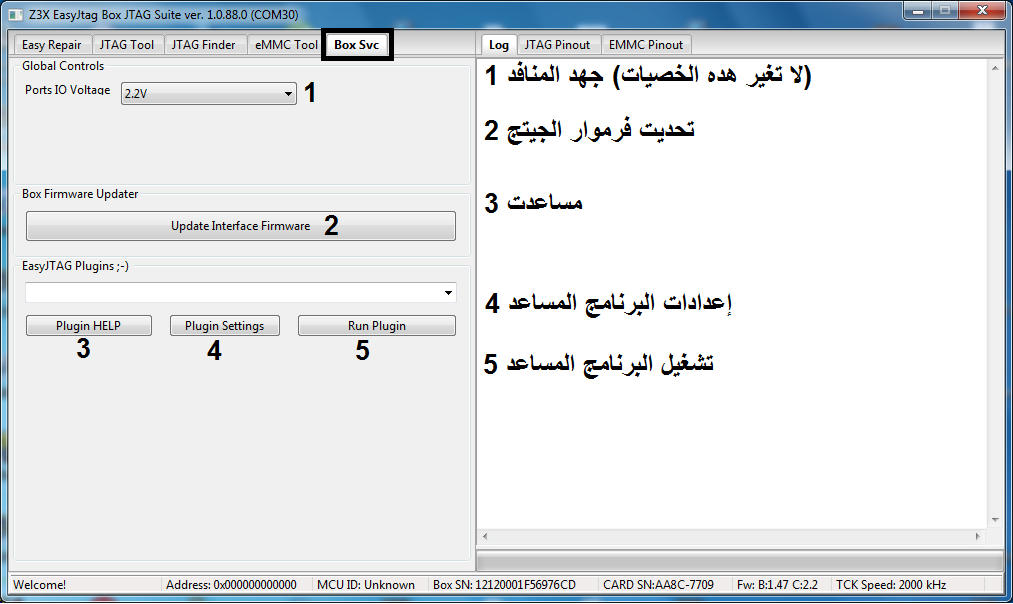Close the Z3X EasyJtag window
Viewport: 1013px width, 604px height.
point(982,10)
